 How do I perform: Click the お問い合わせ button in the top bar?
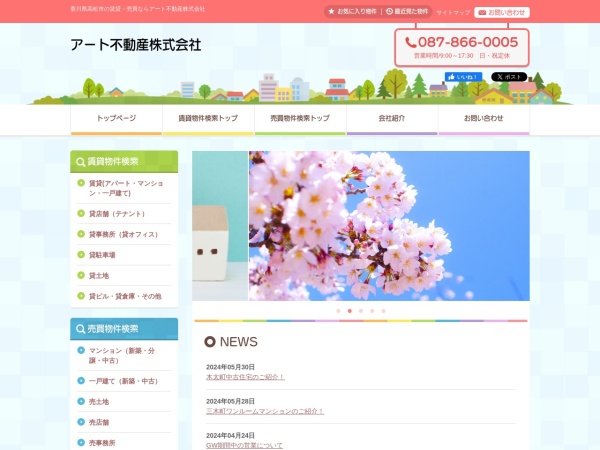(x=502, y=13)
